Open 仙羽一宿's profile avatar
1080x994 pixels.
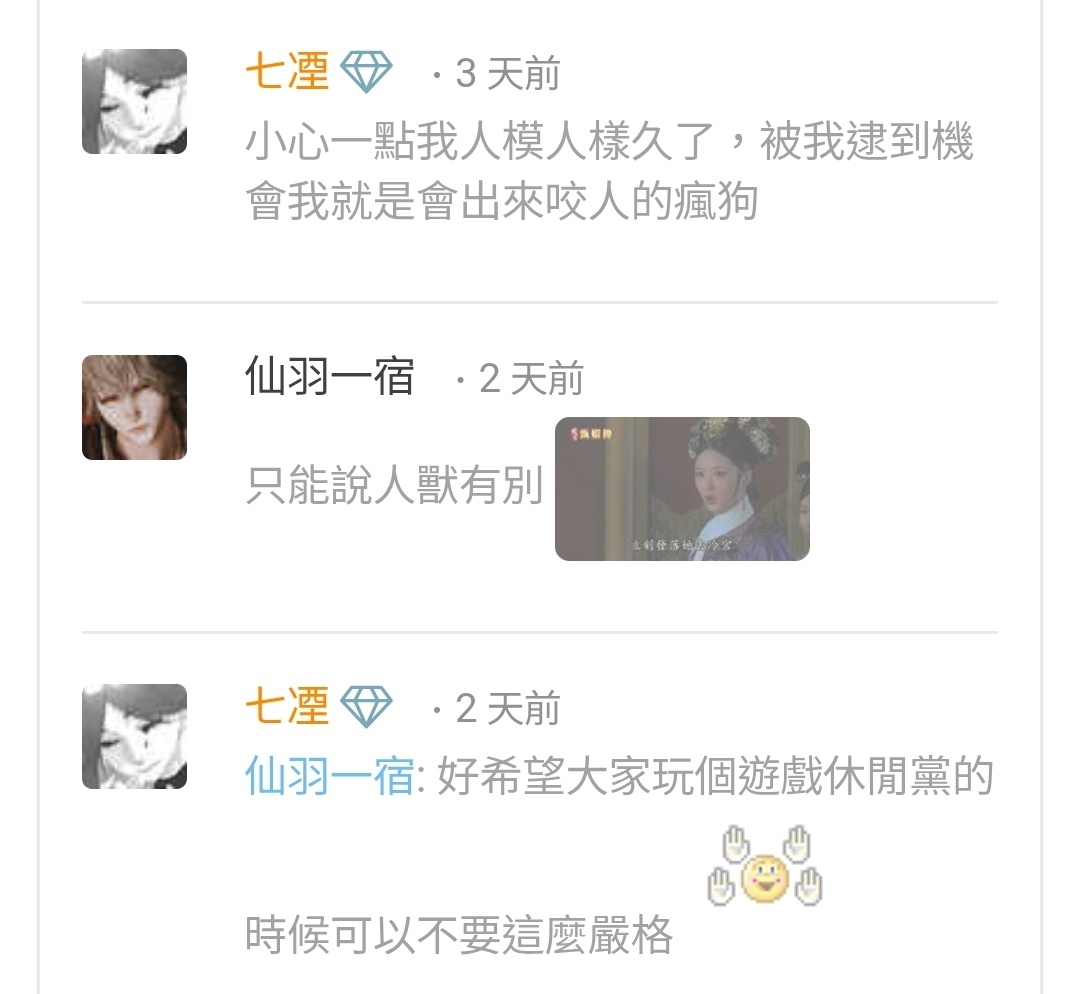tap(134, 407)
